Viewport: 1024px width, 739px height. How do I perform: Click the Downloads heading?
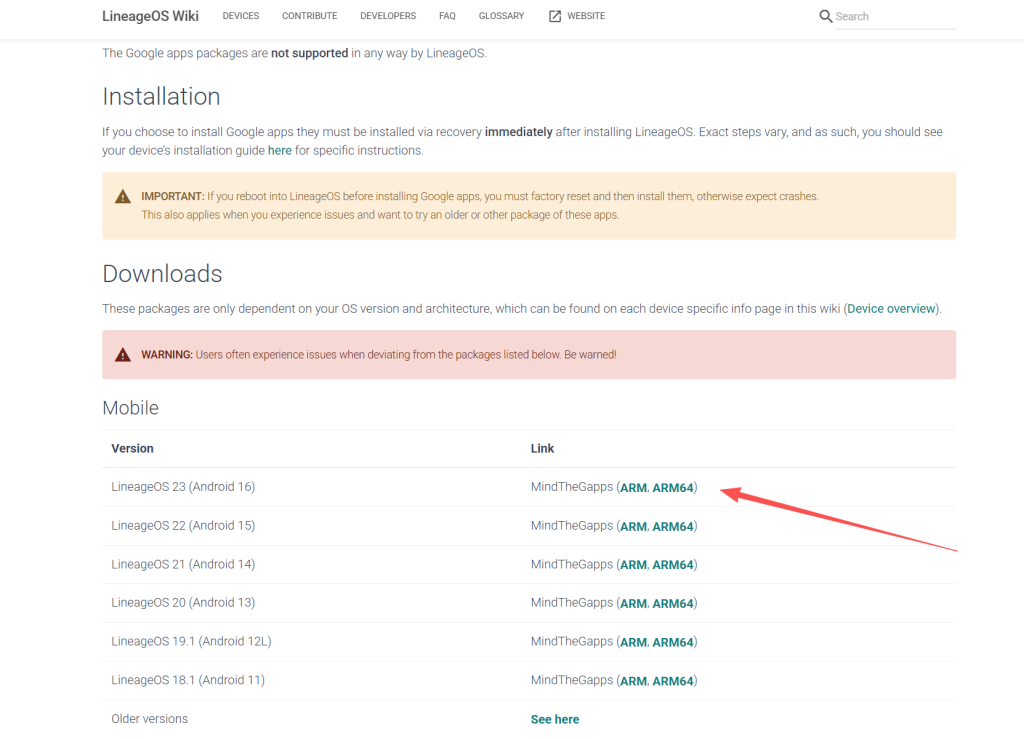[162, 274]
